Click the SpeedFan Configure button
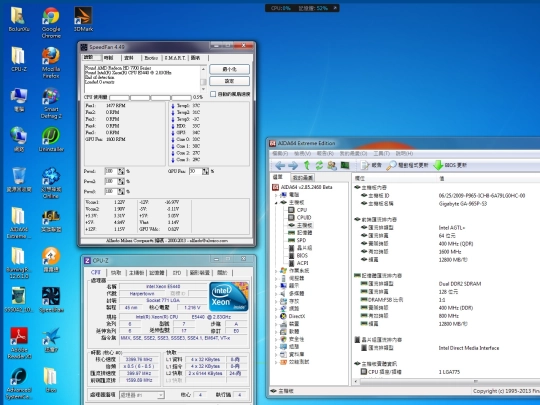Viewport: 540px width, 405px height. [x=229, y=81]
